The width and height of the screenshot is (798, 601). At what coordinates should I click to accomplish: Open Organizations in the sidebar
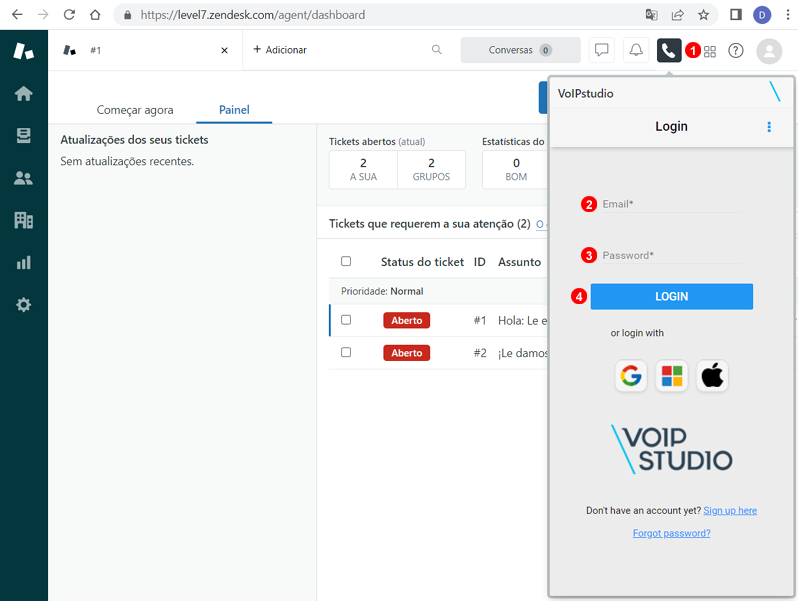[23, 220]
